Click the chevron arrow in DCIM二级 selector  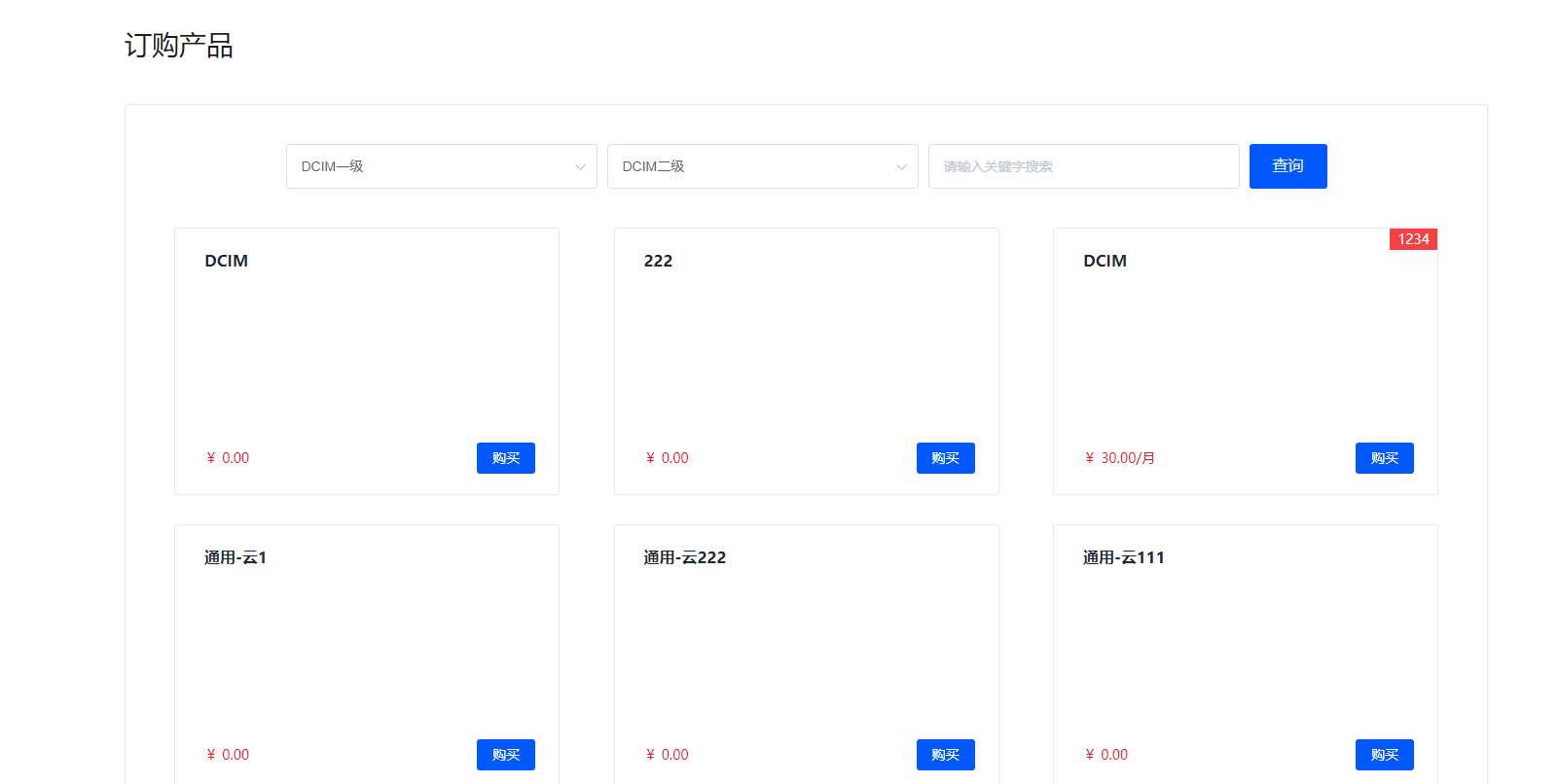coord(901,167)
